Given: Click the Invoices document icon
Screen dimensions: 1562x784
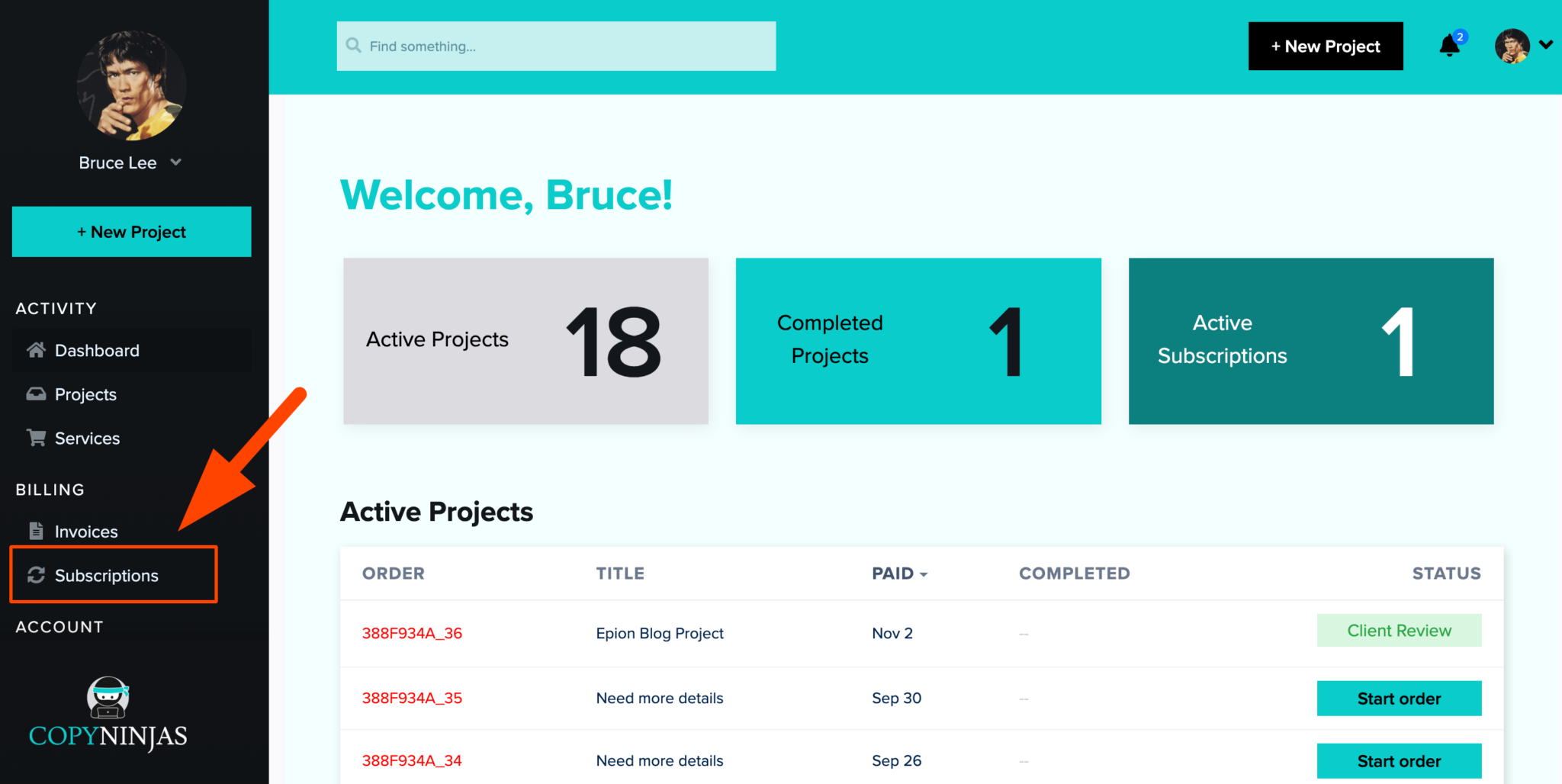Looking at the screenshot, I should point(36,531).
